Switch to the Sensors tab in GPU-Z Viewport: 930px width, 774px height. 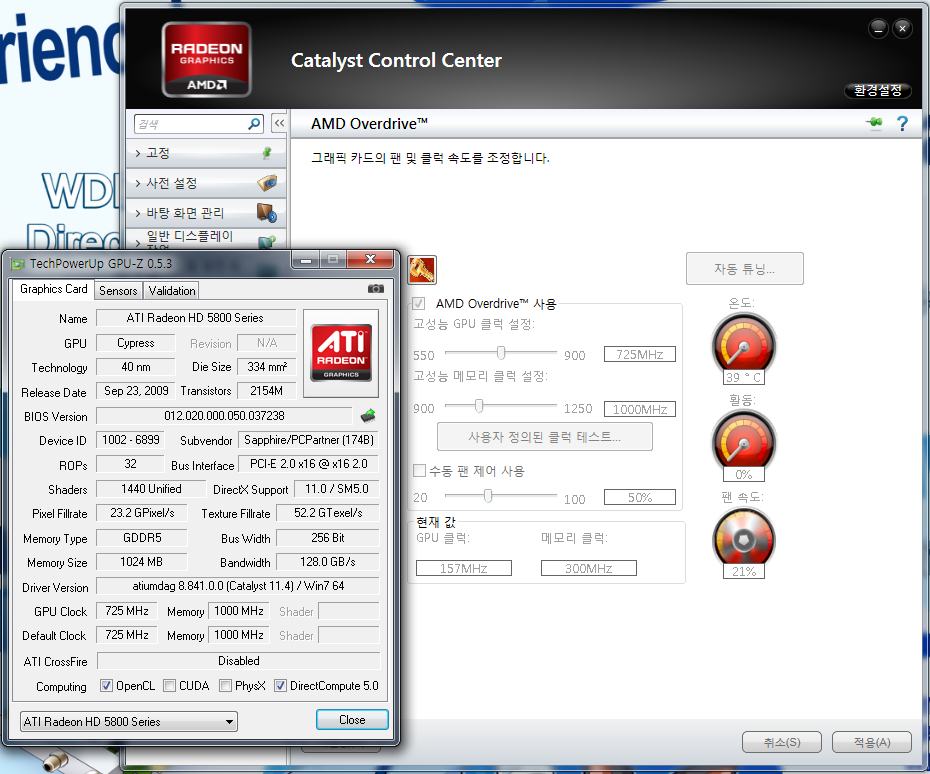point(118,291)
